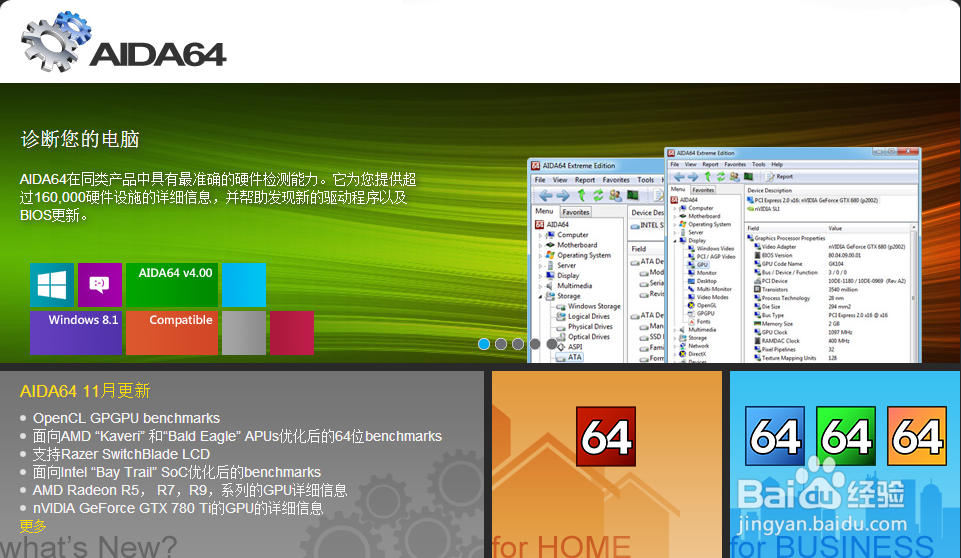Screen dimensions: 961x558
Task: Click the orange Compatible tile
Action: tap(172, 333)
